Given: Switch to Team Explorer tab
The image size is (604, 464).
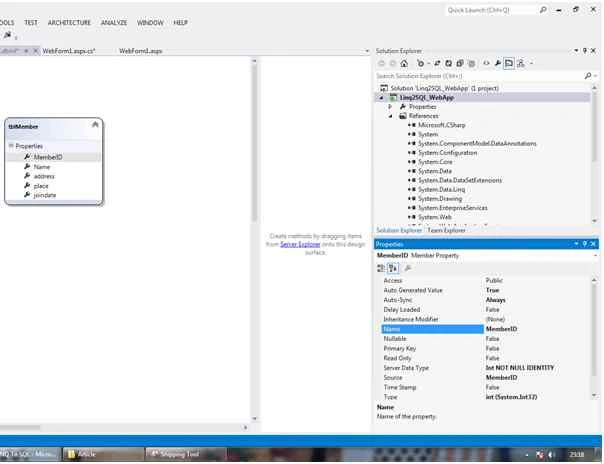Looking at the screenshot, I should [x=446, y=230].
